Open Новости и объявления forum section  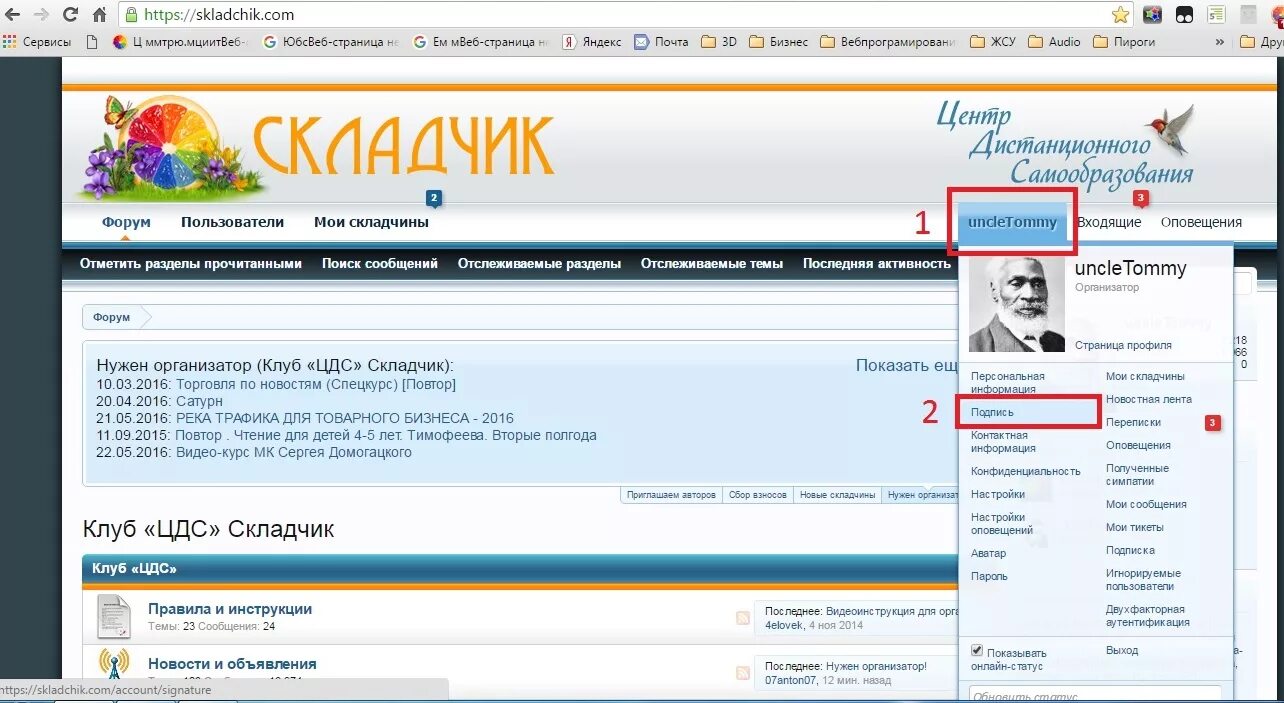(232, 664)
